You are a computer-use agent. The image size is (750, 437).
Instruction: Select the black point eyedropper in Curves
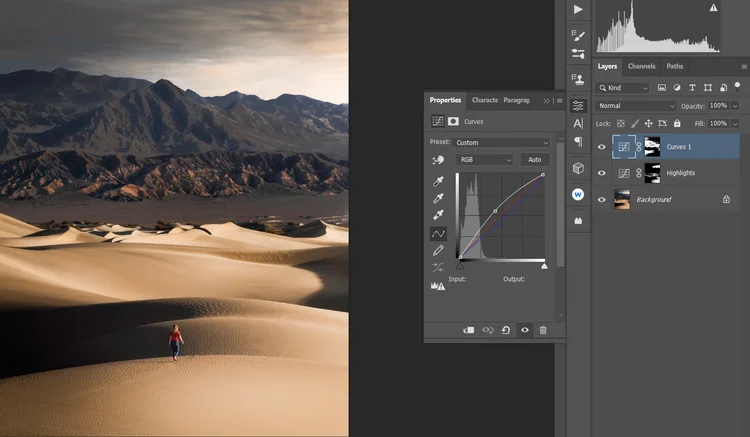point(438,182)
